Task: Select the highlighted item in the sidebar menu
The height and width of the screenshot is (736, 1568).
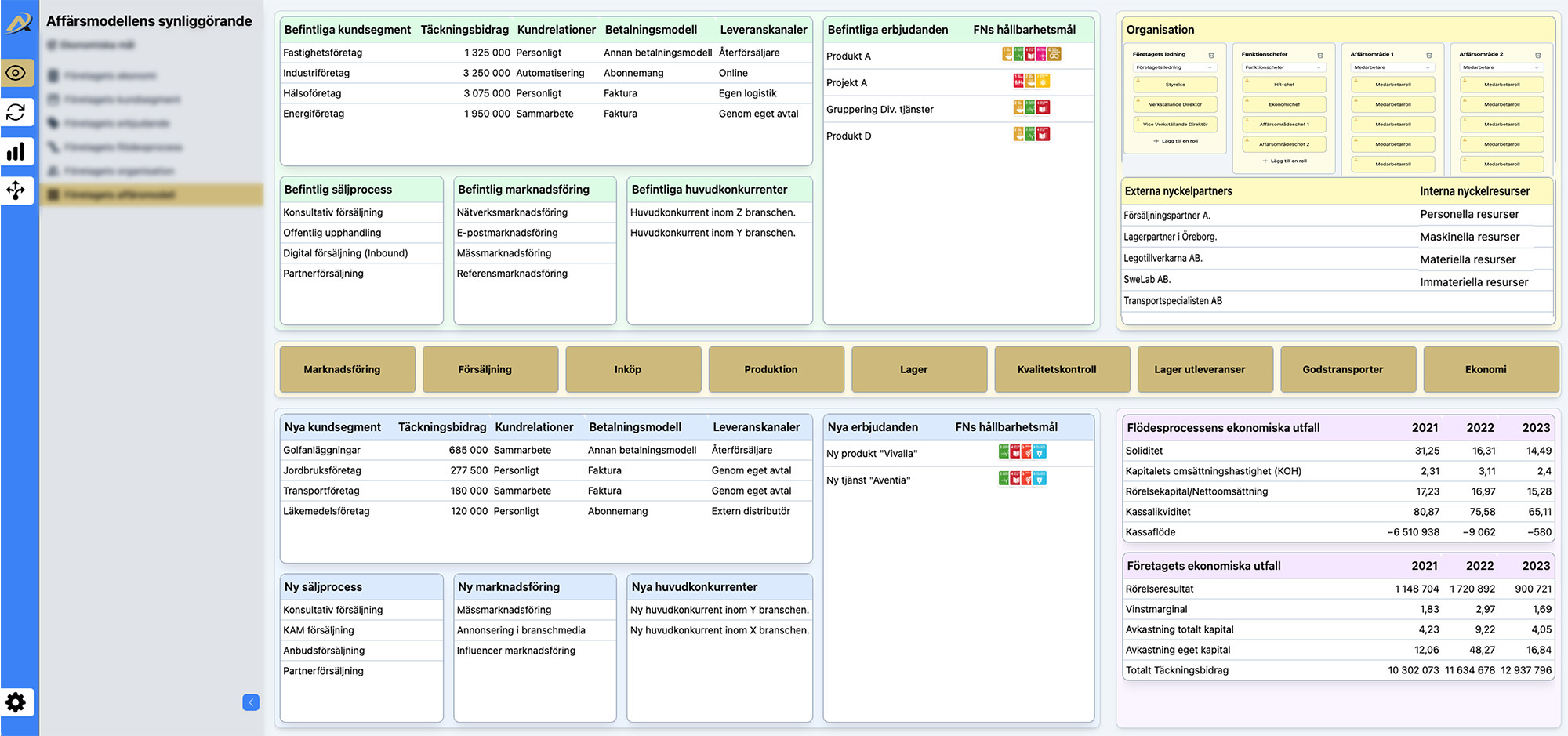Action: point(152,194)
